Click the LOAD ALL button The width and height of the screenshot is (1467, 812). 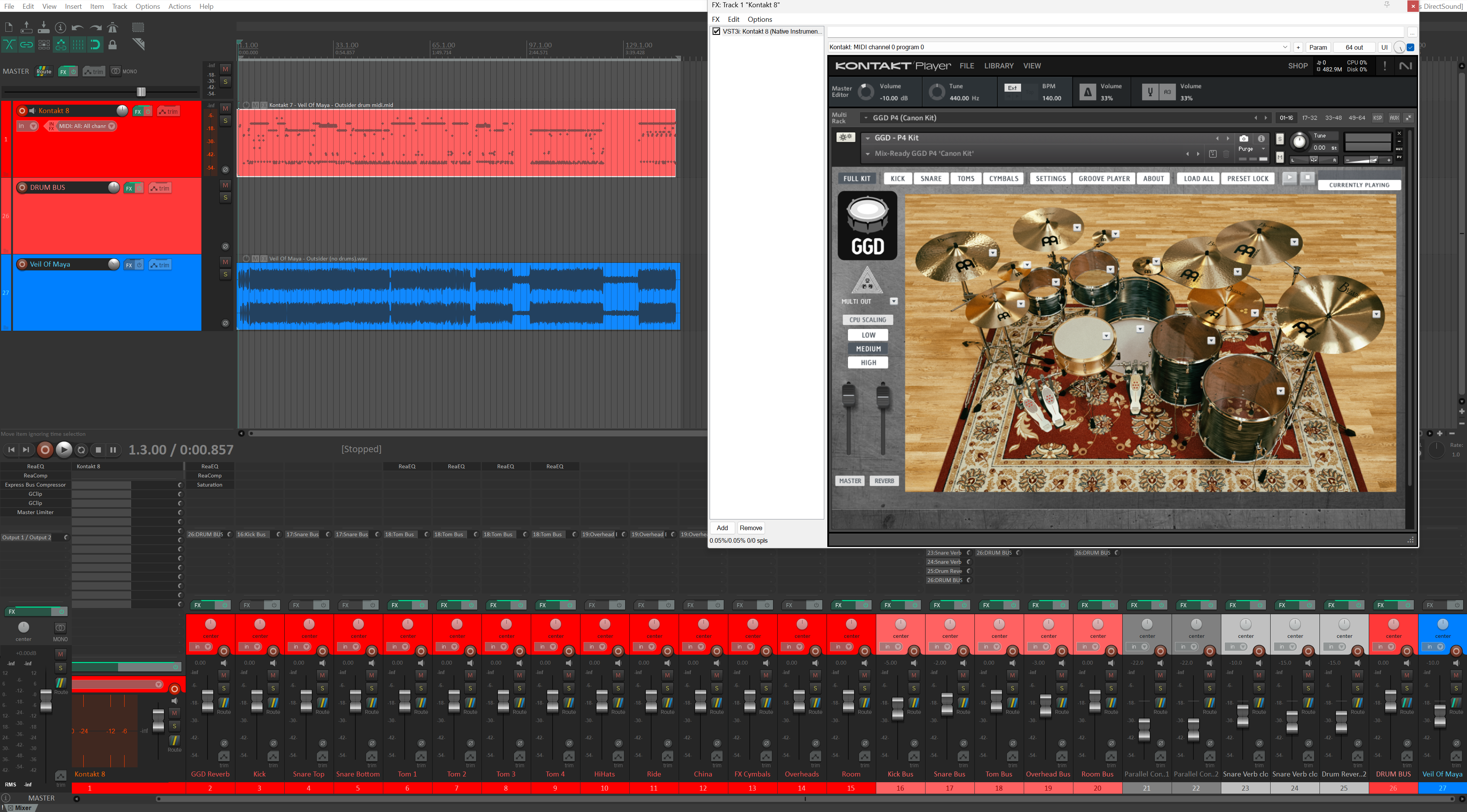click(1198, 179)
